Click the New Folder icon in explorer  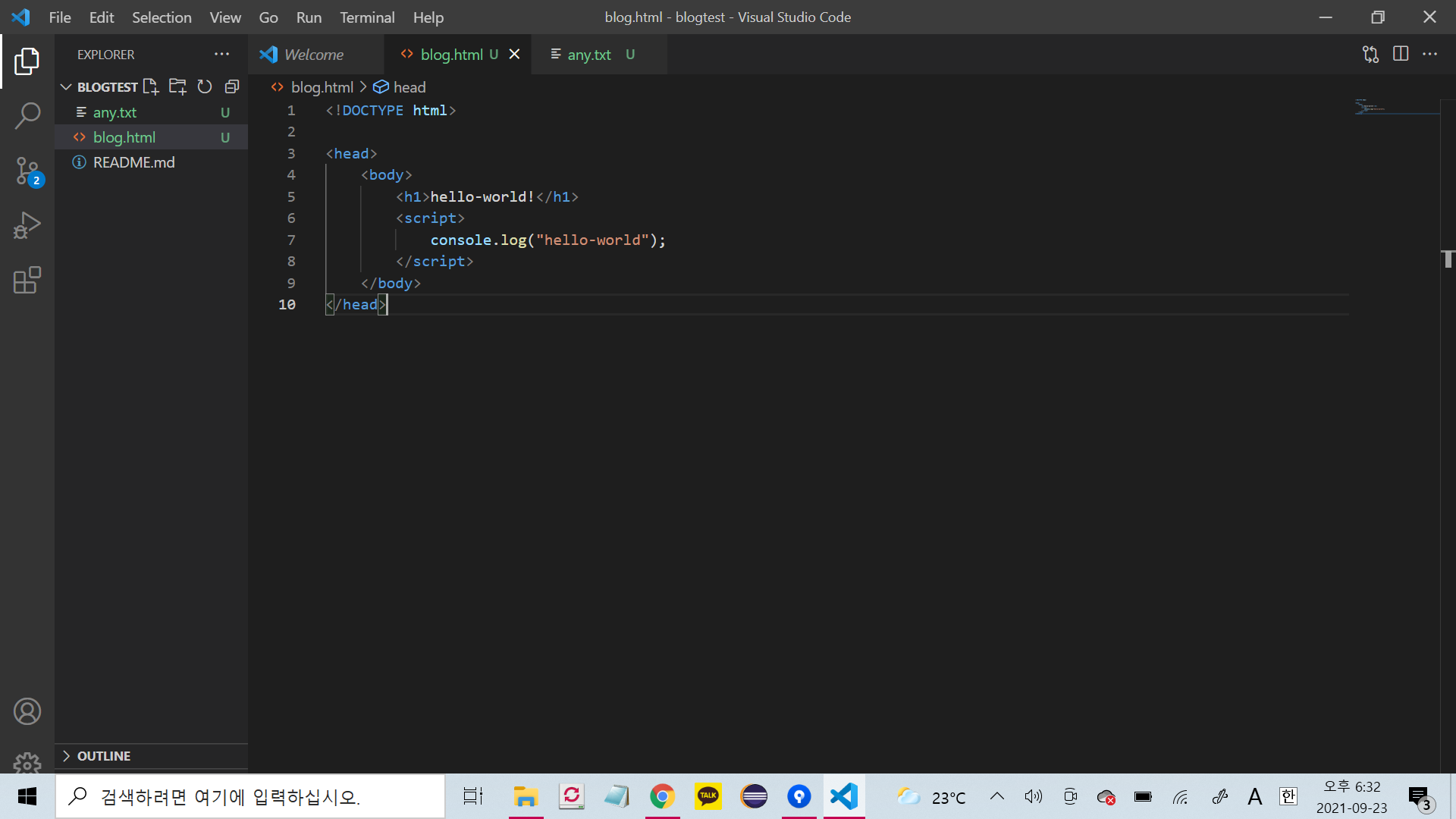tap(177, 86)
